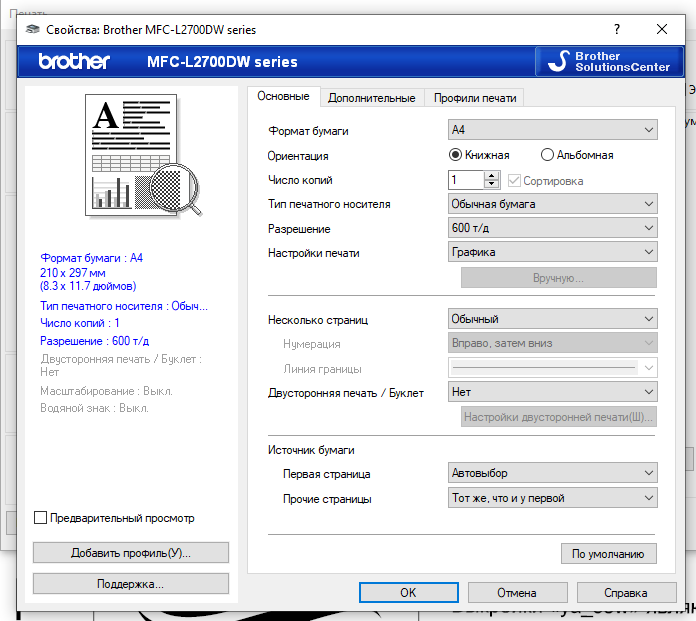This screenshot has height=621, width=696.
Task: Click the По умолчанию button
Action: click(x=608, y=554)
